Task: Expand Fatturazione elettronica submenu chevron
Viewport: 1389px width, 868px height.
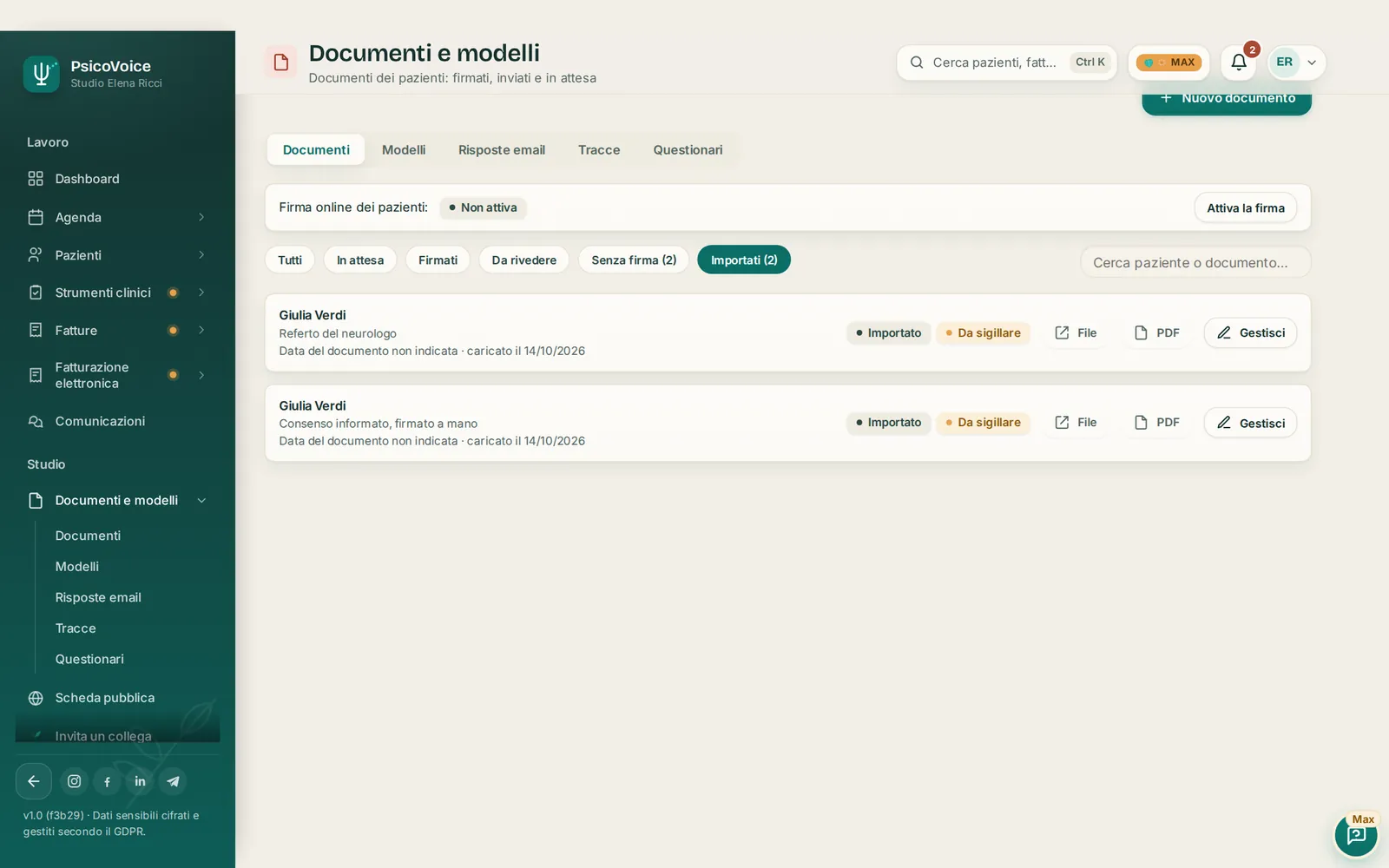Action: click(x=201, y=375)
